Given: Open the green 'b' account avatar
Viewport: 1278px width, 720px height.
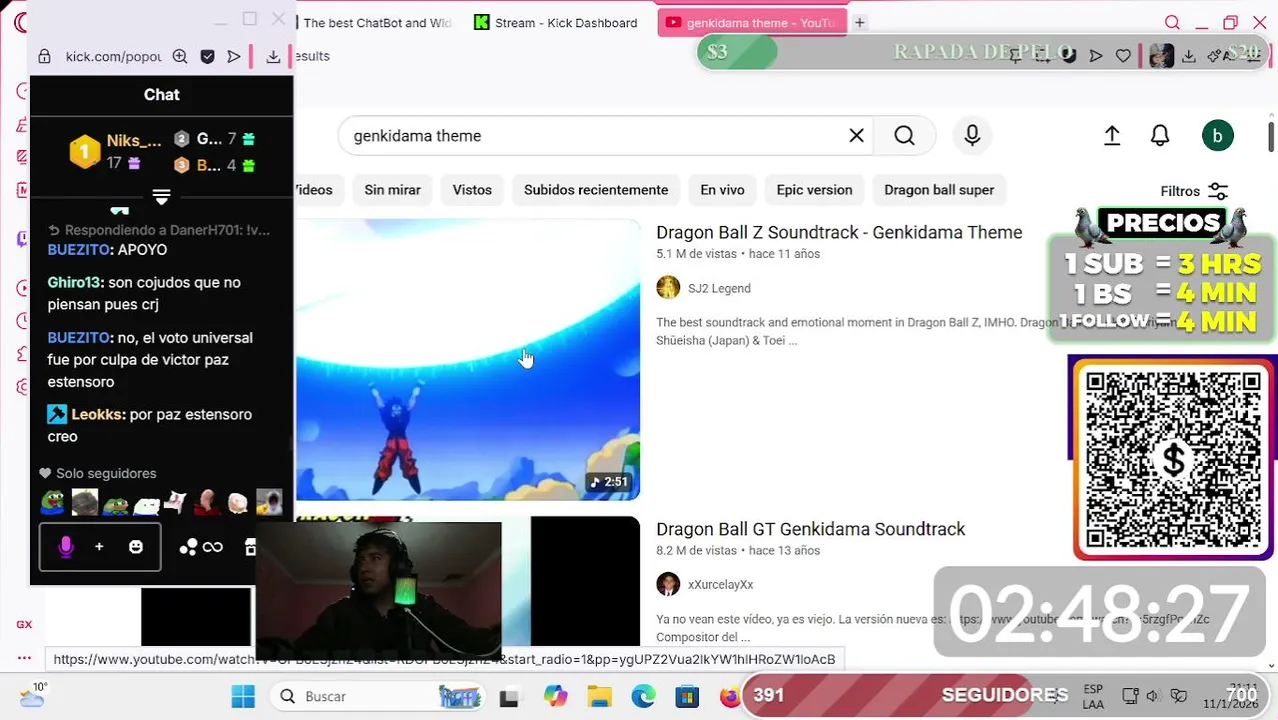Looking at the screenshot, I should pos(1217,136).
